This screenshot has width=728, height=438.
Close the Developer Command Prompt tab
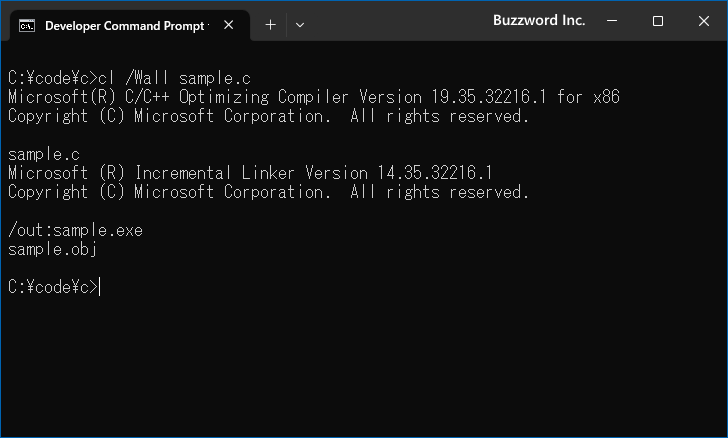228,25
